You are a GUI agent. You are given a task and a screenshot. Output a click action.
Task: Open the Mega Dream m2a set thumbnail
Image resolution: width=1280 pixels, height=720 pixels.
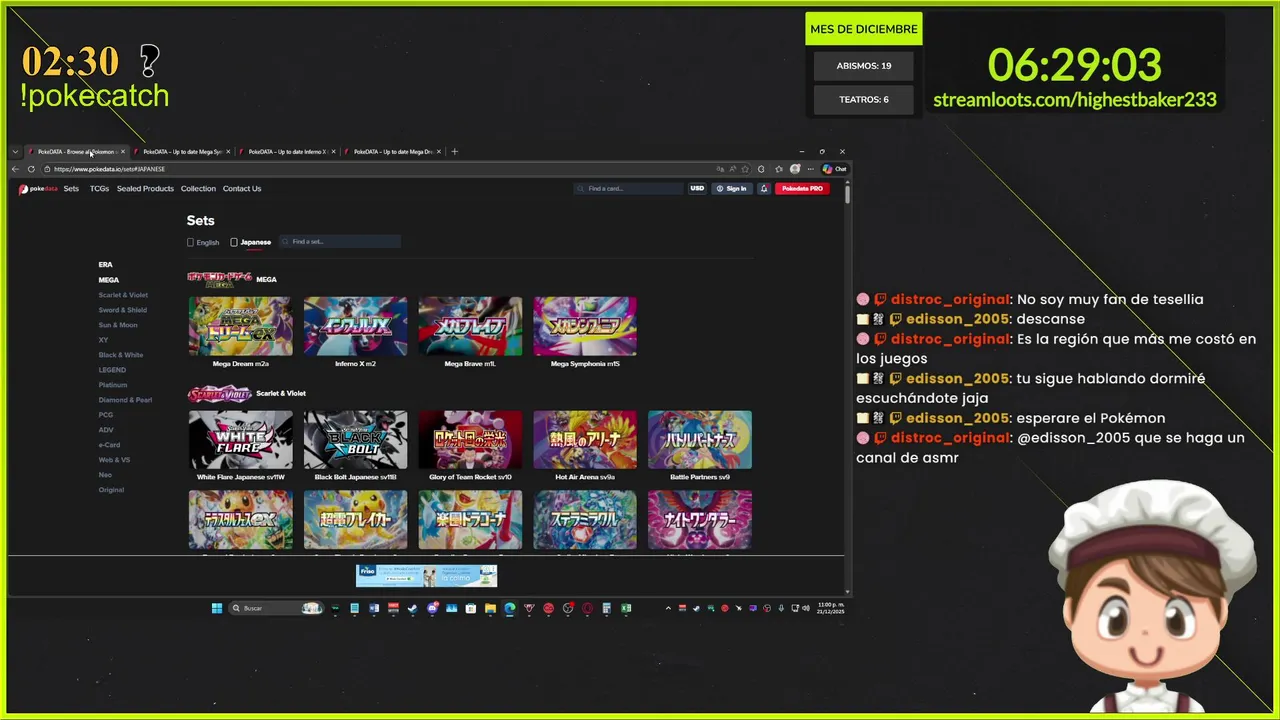pyautogui.click(x=240, y=326)
